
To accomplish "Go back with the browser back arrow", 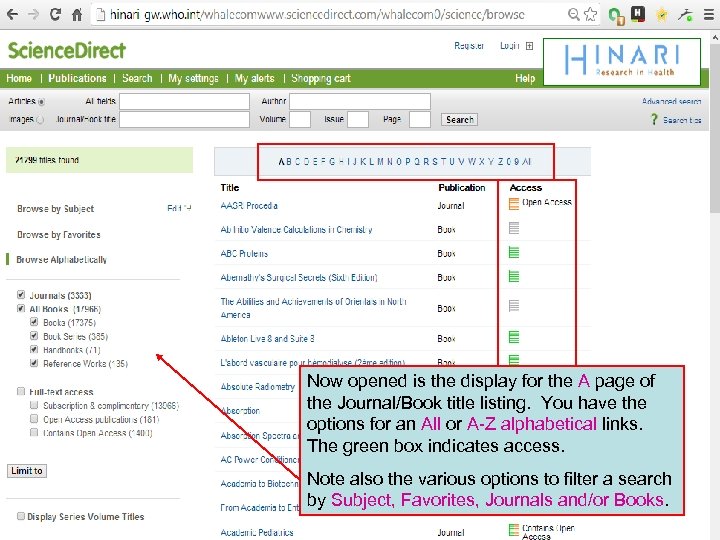I will point(12,14).
